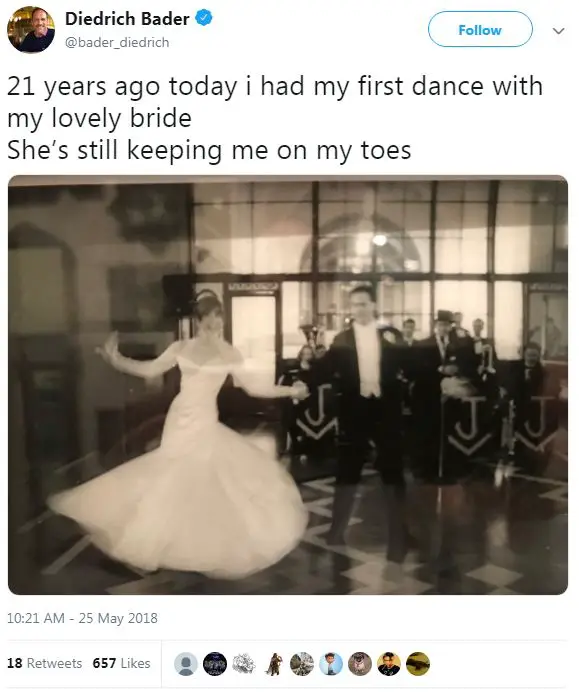This screenshot has width=579, height=693.
Task: Click the white sketch liker avatar
Action: [x=244, y=664]
